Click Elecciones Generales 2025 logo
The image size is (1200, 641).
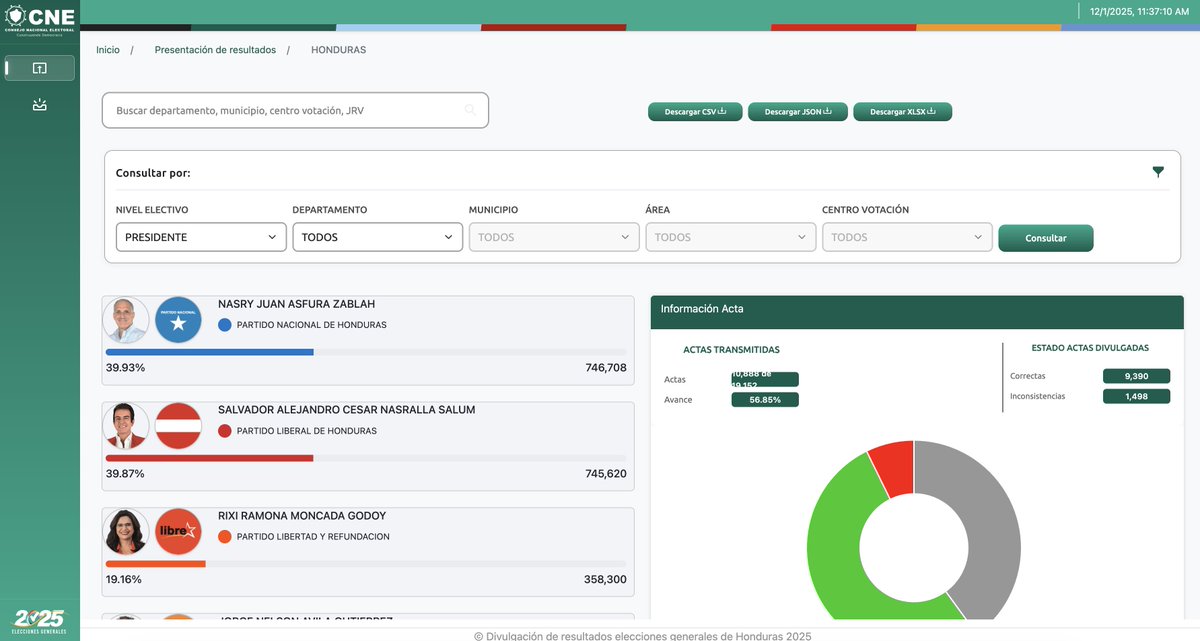[40, 622]
